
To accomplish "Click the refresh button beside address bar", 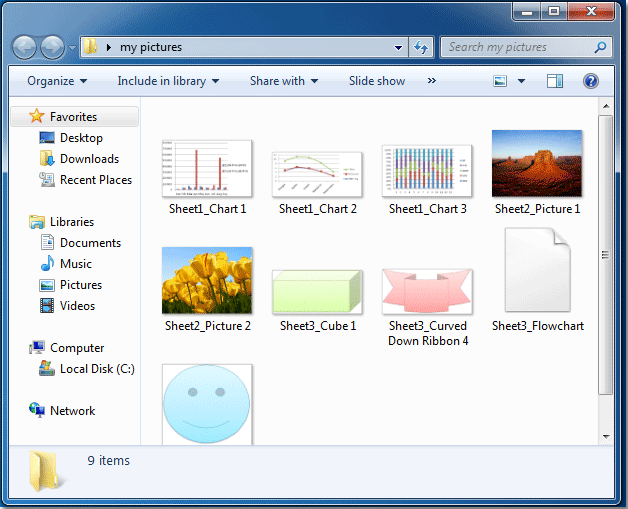I will tap(421, 47).
